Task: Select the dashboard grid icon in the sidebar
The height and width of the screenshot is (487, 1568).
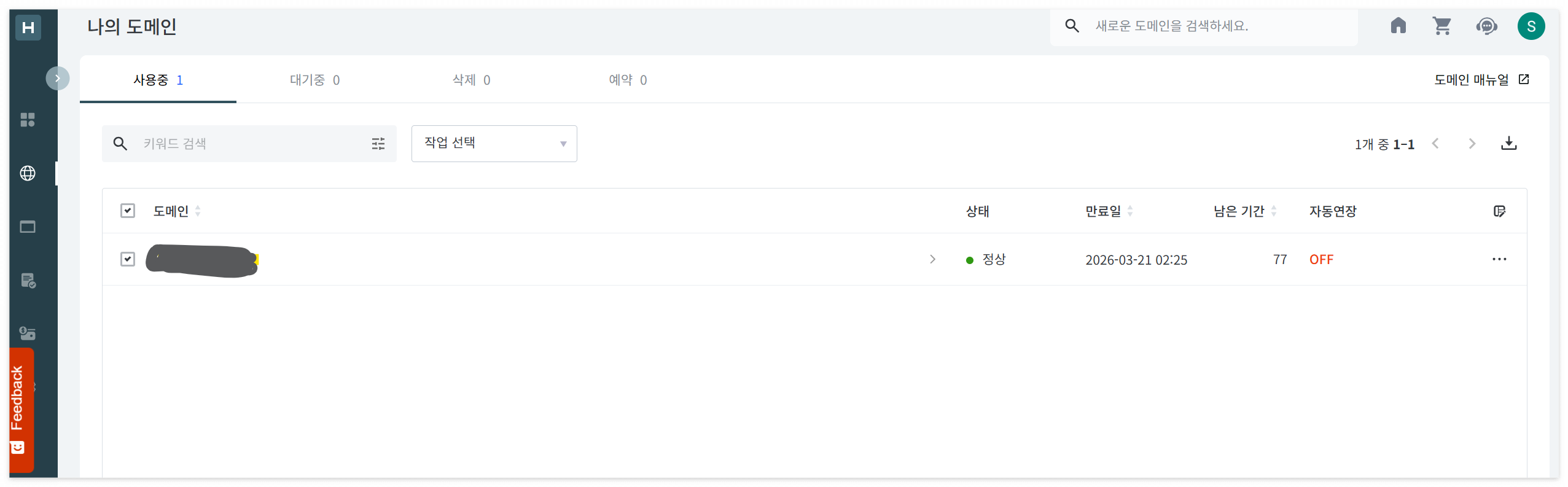Action: (x=27, y=119)
